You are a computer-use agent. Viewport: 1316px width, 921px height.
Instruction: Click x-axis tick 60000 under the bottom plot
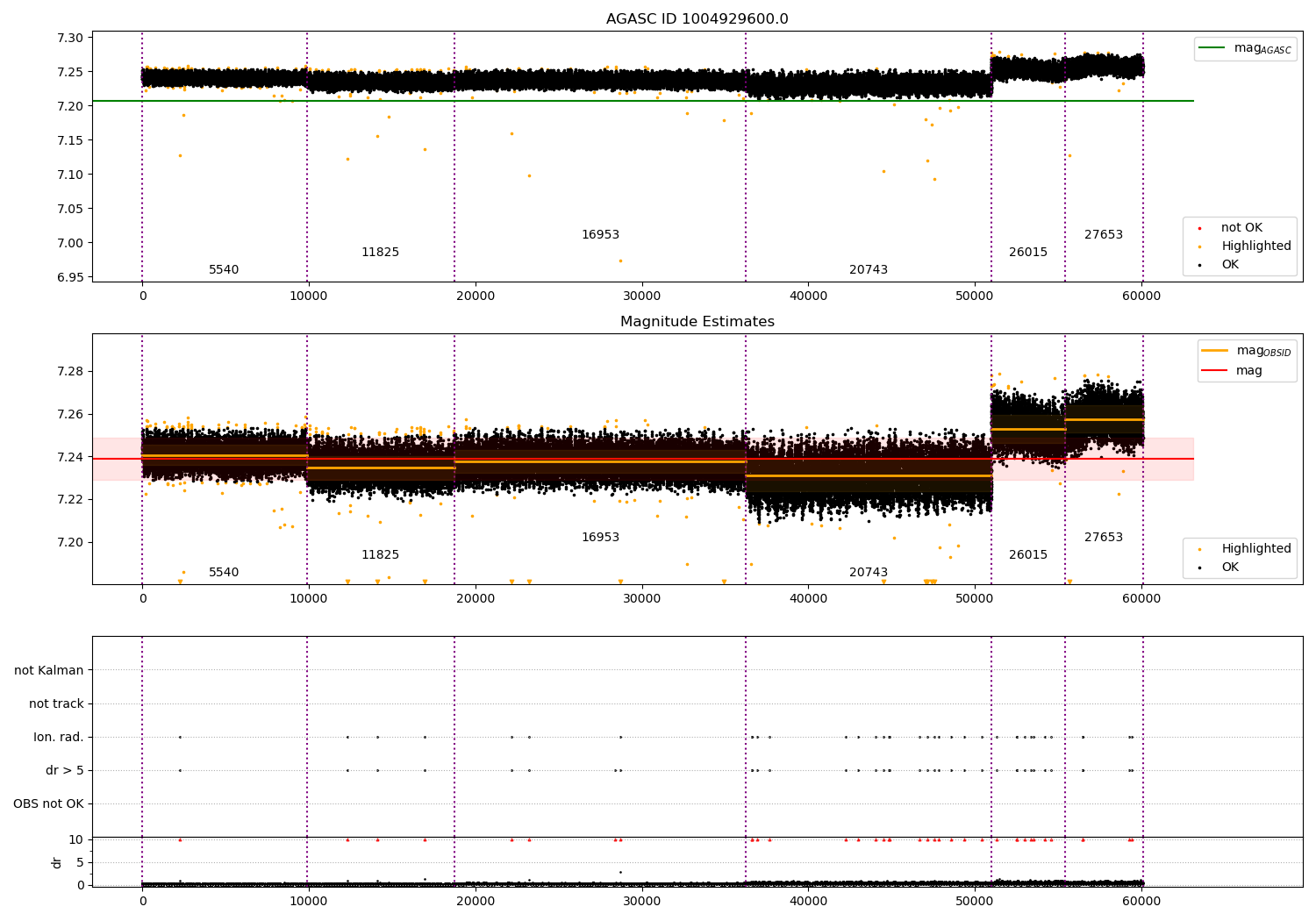tap(1141, 901)
